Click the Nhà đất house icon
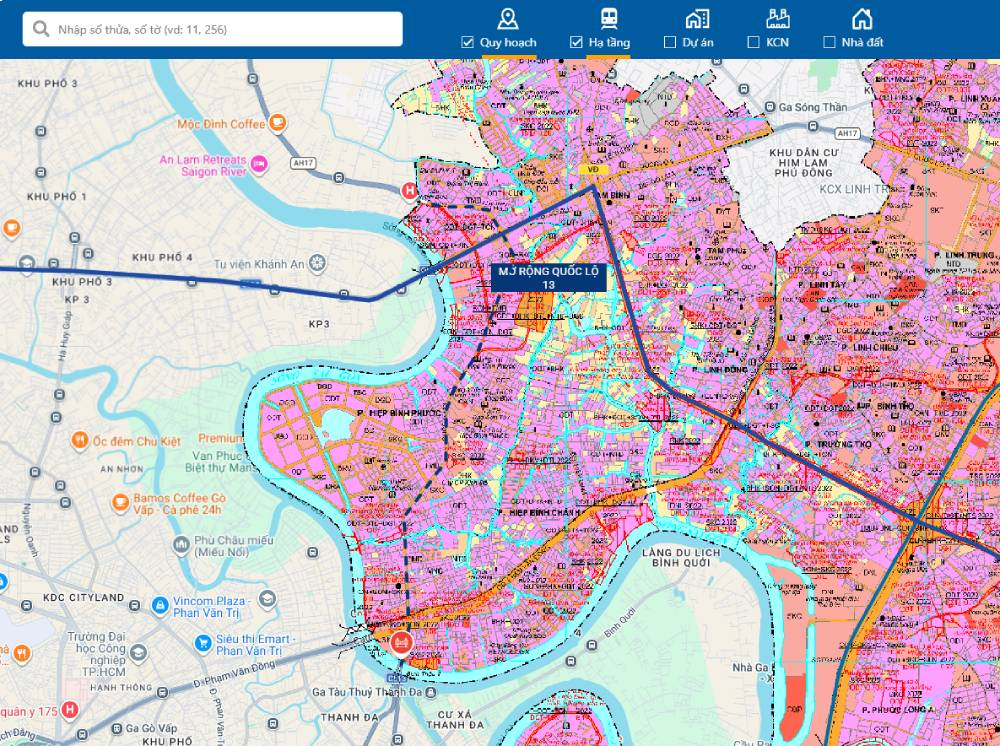The height and width of the screenshot is (746, 1000). [861, 19]
